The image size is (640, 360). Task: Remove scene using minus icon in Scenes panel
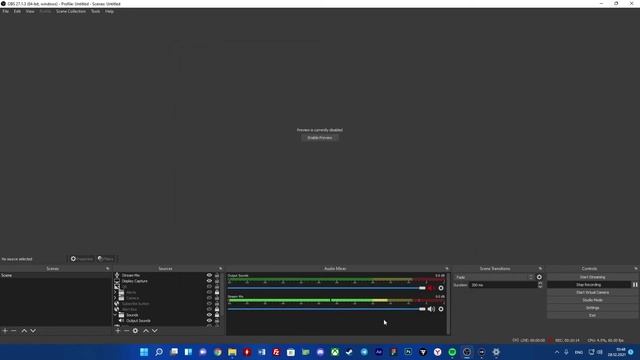pyautogui.click(x=13, y=331)
